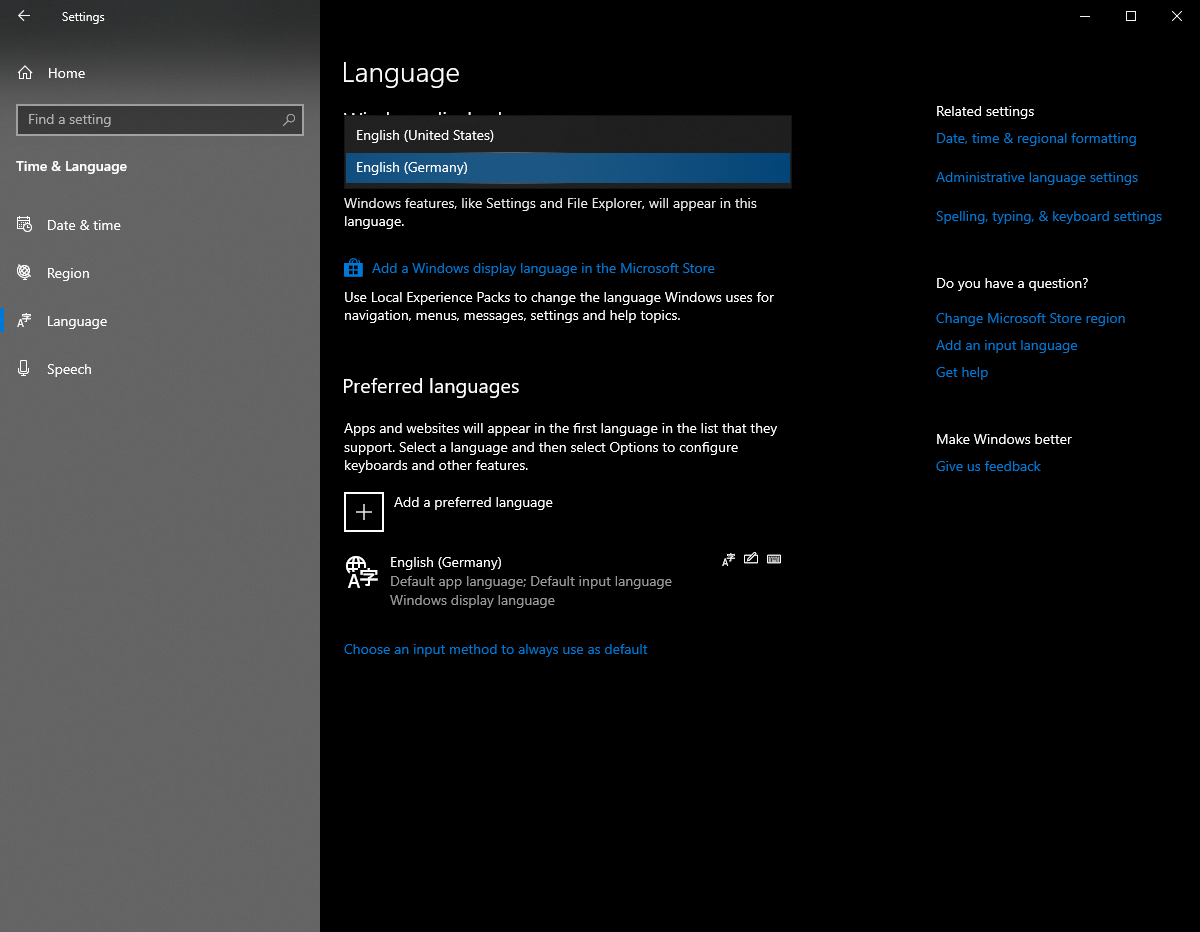The height and width of the screenshot is (932, 1200).
Task: Choose English (United States) in the dropdown list
Action: click(568, 135)
